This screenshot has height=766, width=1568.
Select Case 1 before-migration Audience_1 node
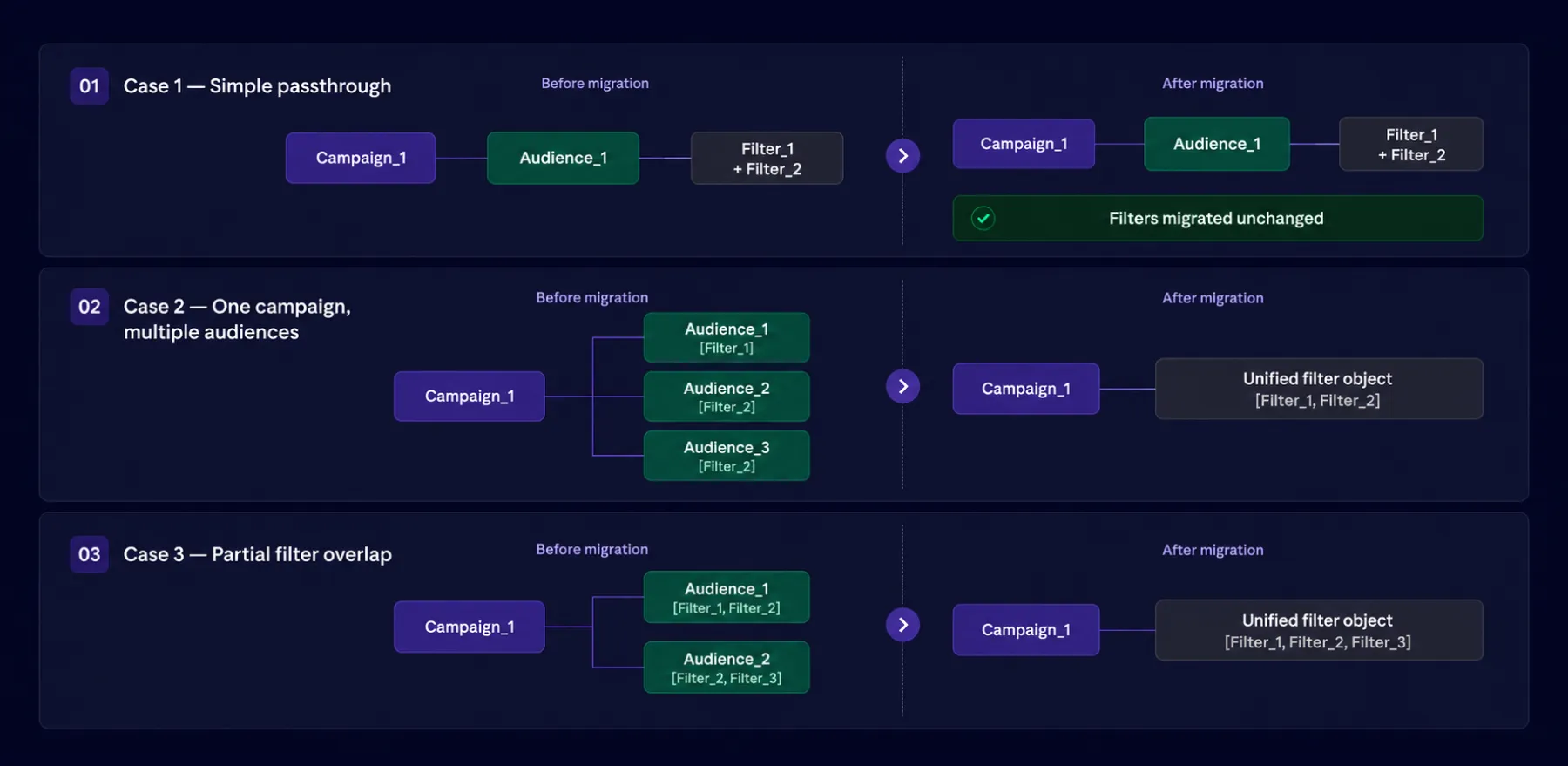click(x=563, y=158)
